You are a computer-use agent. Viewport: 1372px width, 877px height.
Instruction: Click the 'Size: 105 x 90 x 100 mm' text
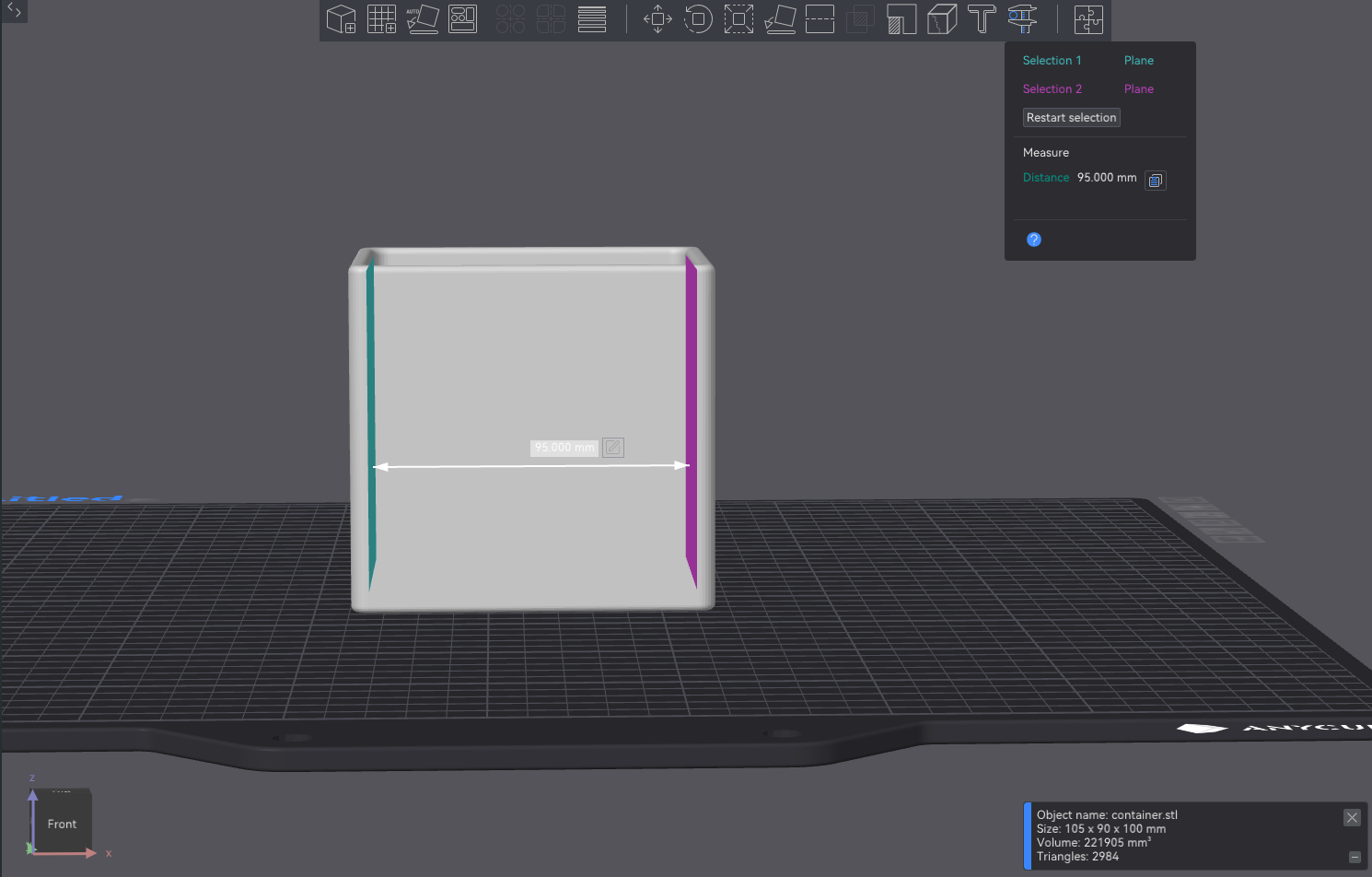(x=1101, y=829)
